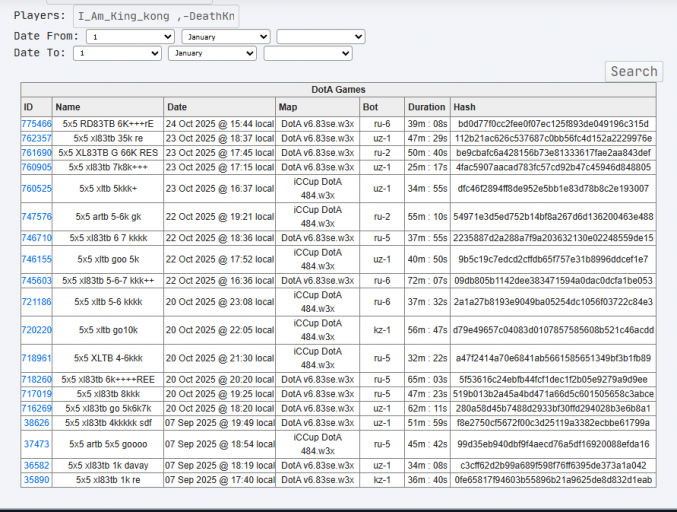Select bot cell in the 761690 row
This screenshot has height=512, width=677.
coord(382,153)
